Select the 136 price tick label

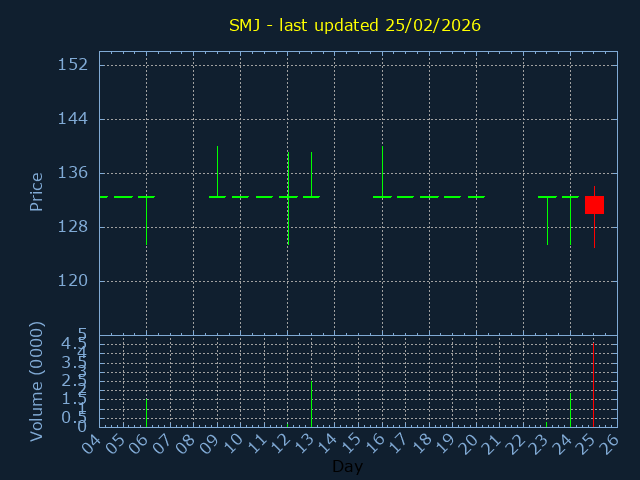click(x=74, y=173)
